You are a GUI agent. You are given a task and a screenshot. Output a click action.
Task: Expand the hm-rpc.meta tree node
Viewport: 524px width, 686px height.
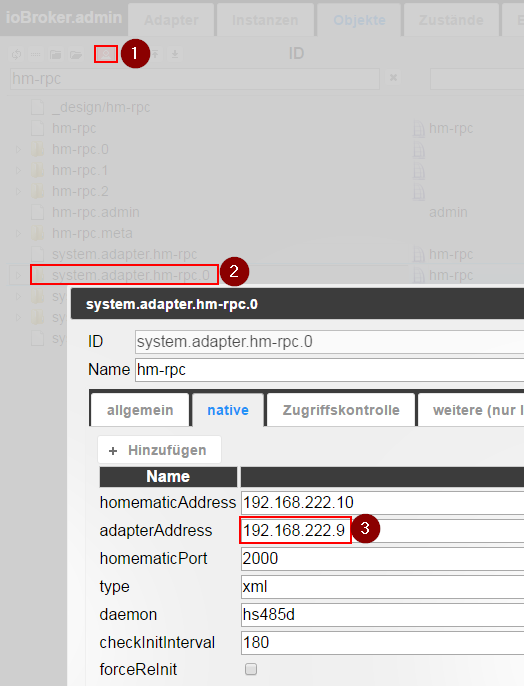pyautogui.click(x=18, y=233)
